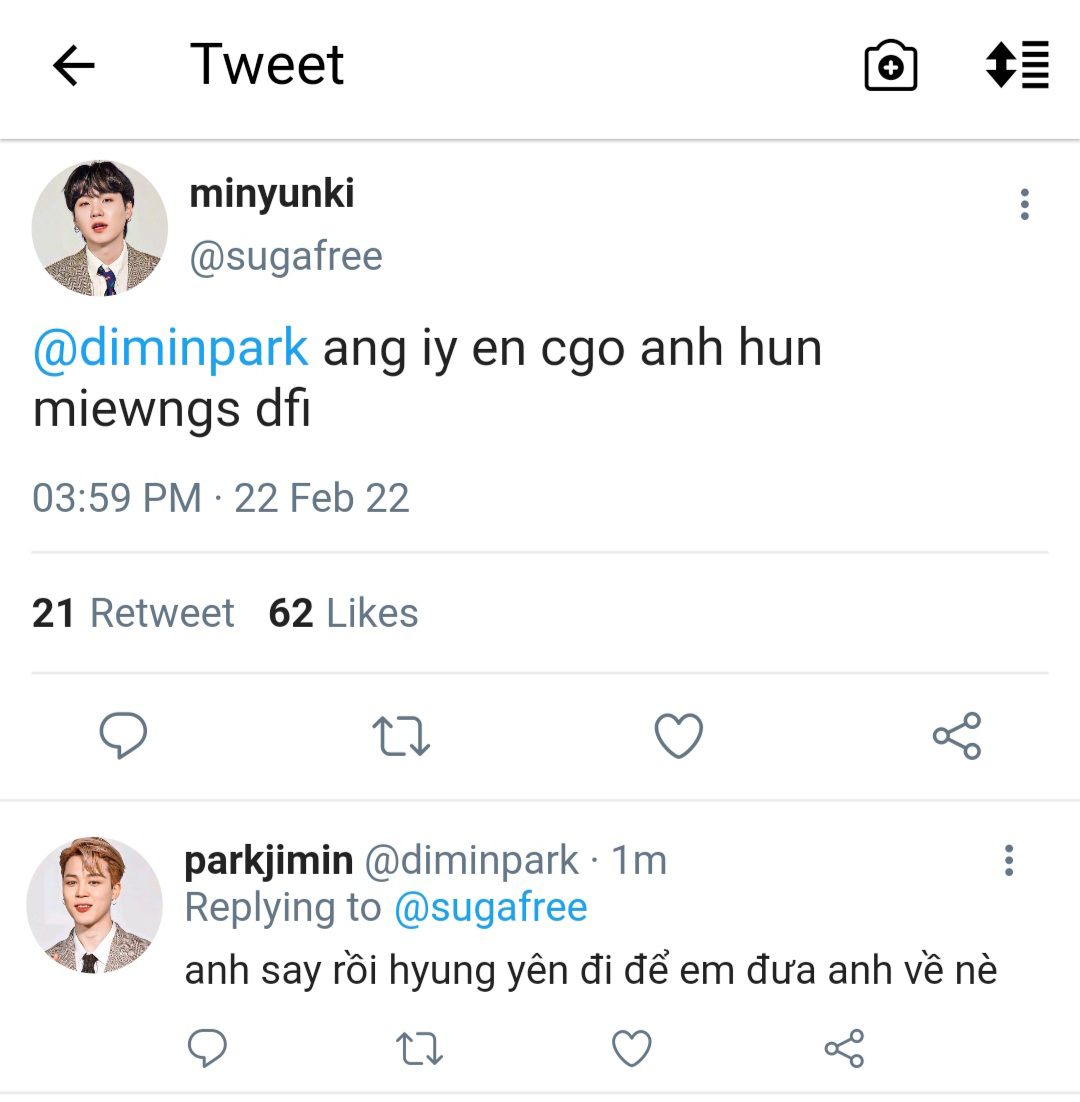This screenshot has width=1080, height=1102.
Task: Open more options on minyunki's tweet
Action: pos(1024,204)
